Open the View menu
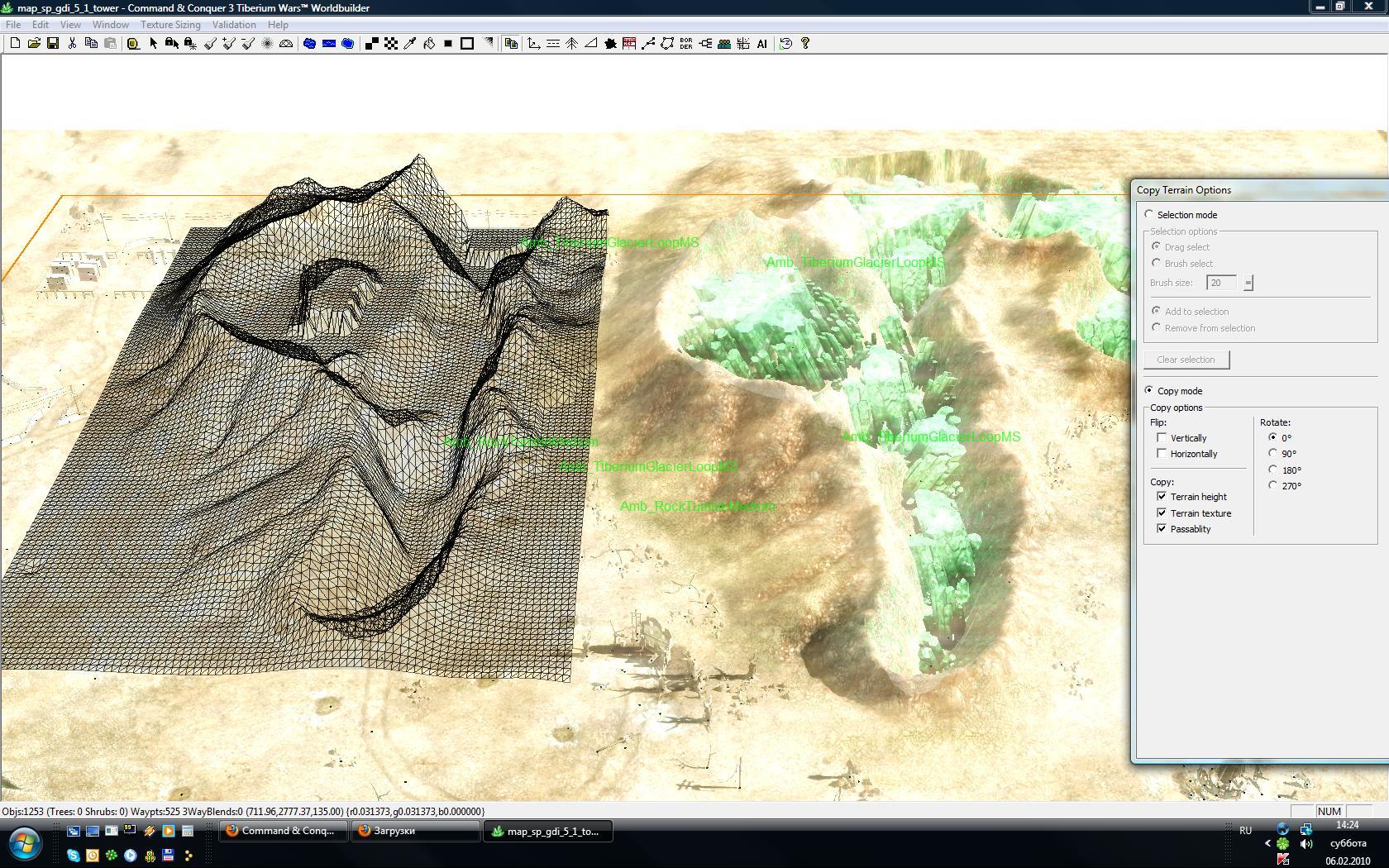 (x=70, y=25)
